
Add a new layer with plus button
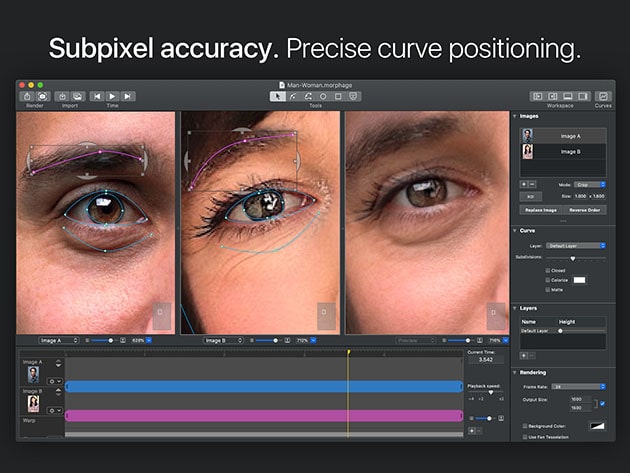pyautogui.click(x=524, y=356)
